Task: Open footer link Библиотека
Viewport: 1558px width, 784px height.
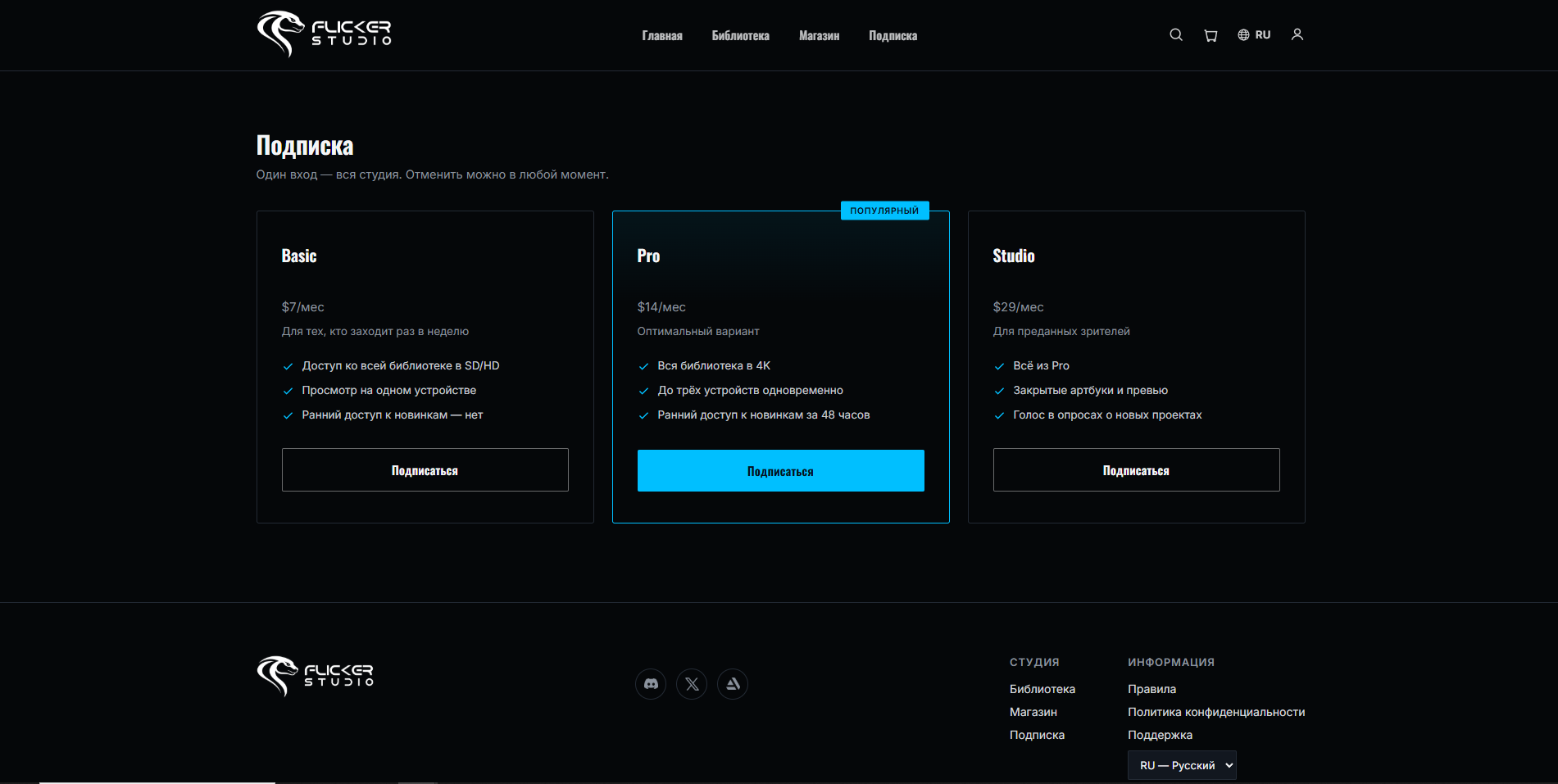Action: pos(1042,689)
